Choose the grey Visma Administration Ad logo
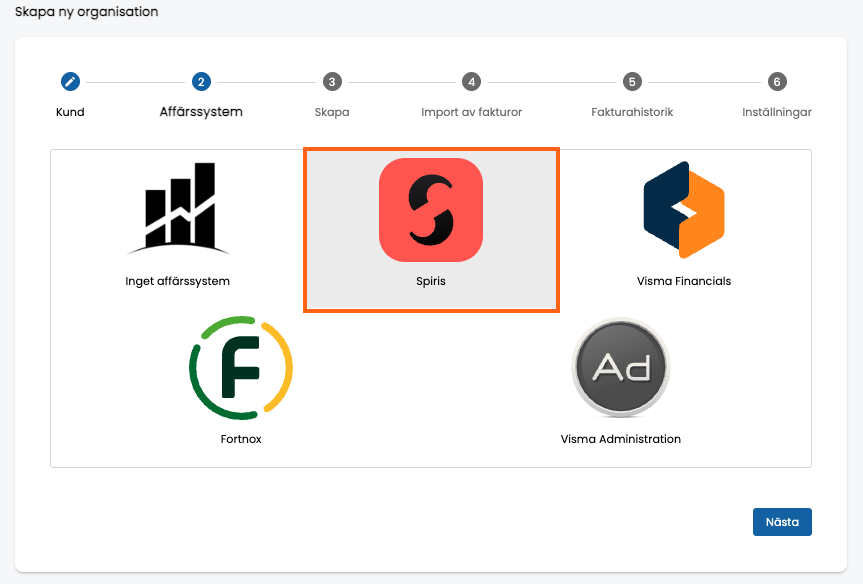863x584 pixels. click(621, 367)
